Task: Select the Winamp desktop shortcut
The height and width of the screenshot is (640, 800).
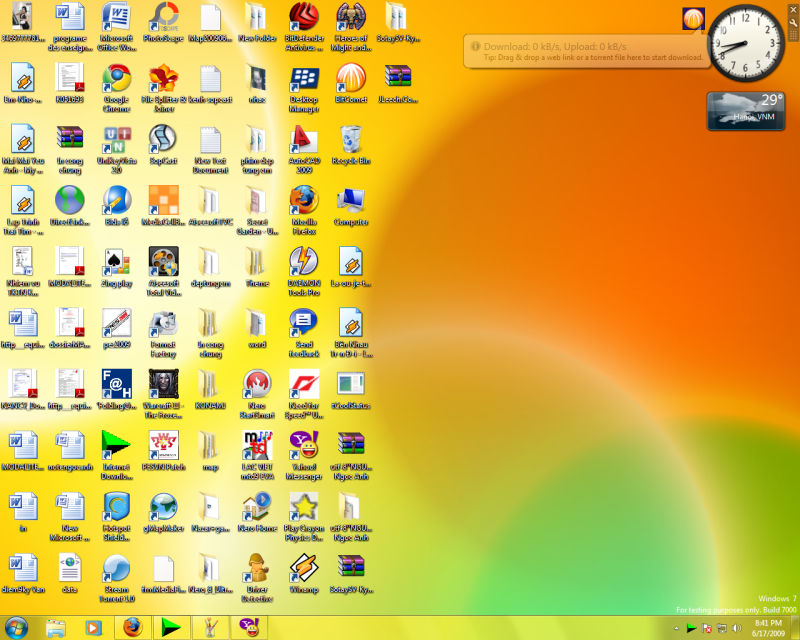Action: (303, 566)
